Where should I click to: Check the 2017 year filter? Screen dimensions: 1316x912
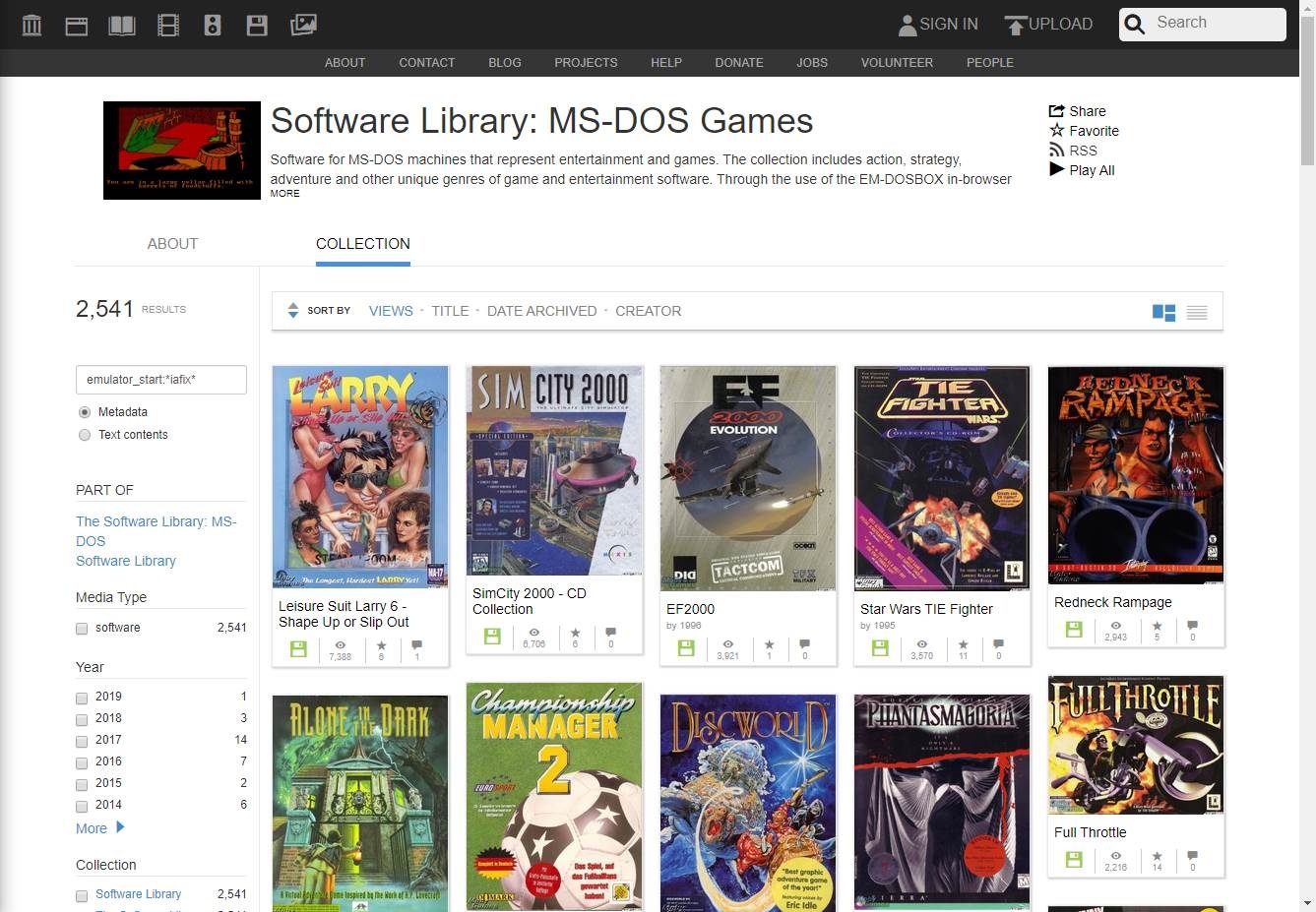(82, 741)
